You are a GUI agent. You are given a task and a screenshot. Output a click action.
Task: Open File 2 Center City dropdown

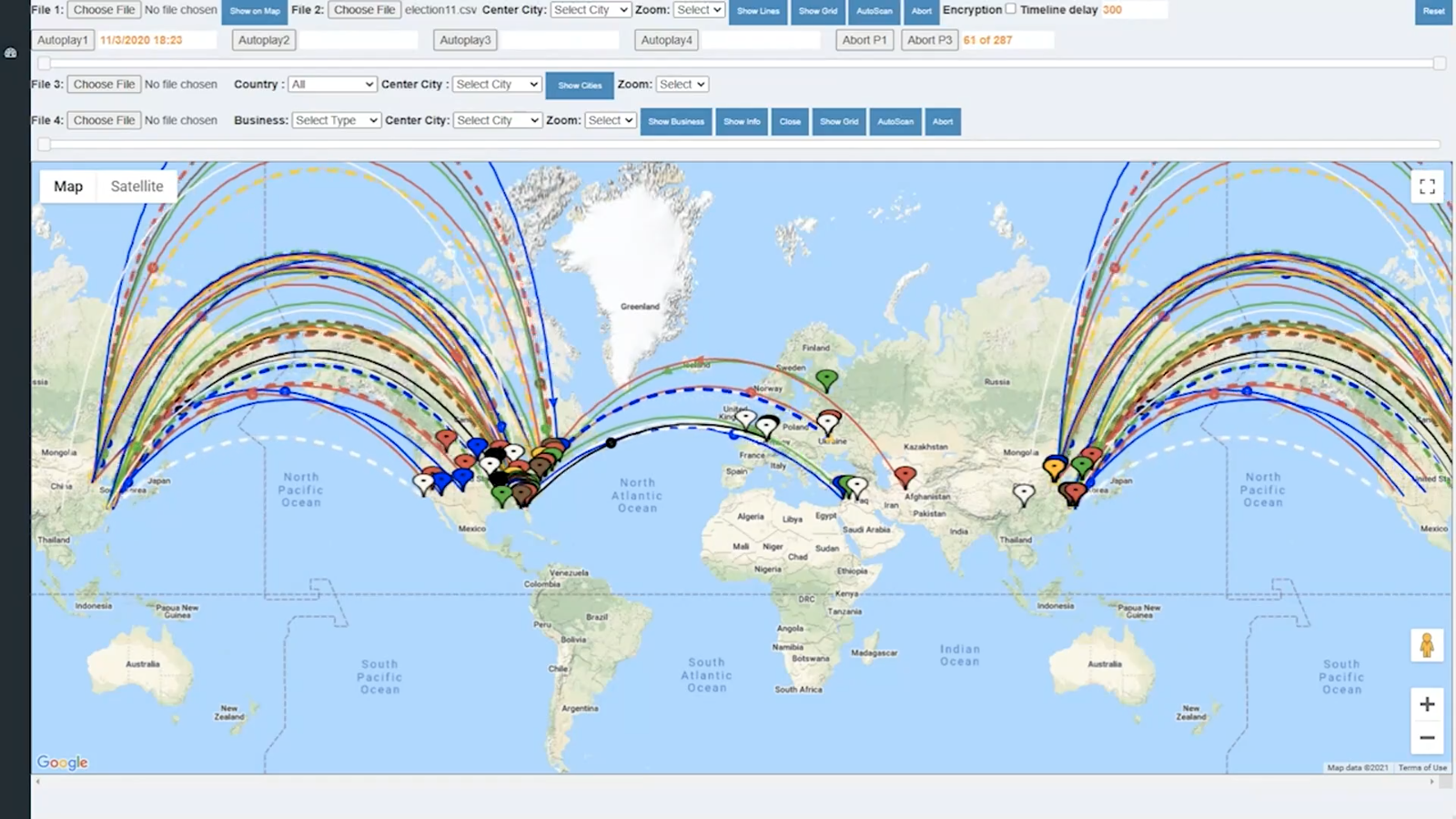click(591, 10)
